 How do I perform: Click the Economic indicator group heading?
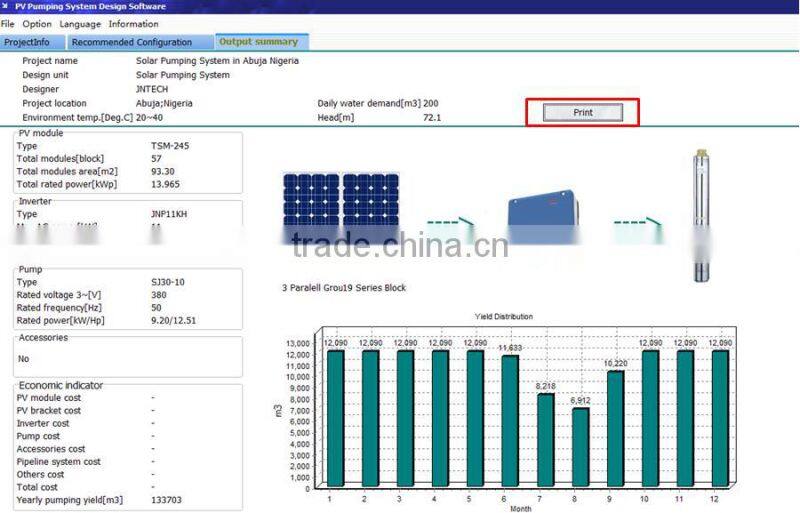click(61, 385)
